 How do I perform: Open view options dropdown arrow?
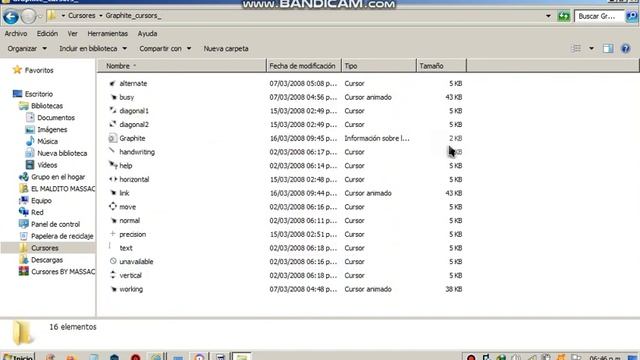[591, 49]
